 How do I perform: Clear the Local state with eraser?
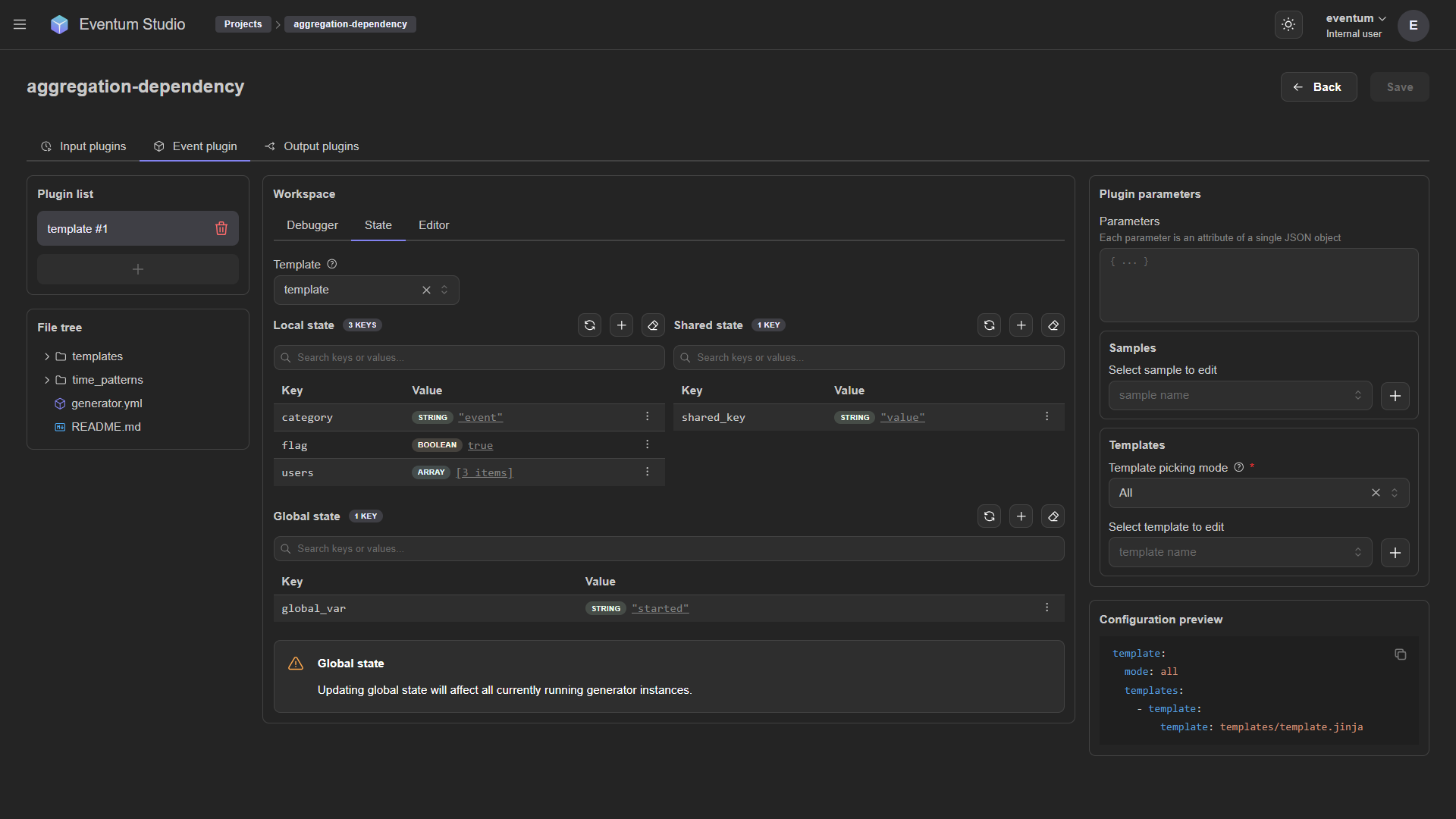(x=653, y=325)
